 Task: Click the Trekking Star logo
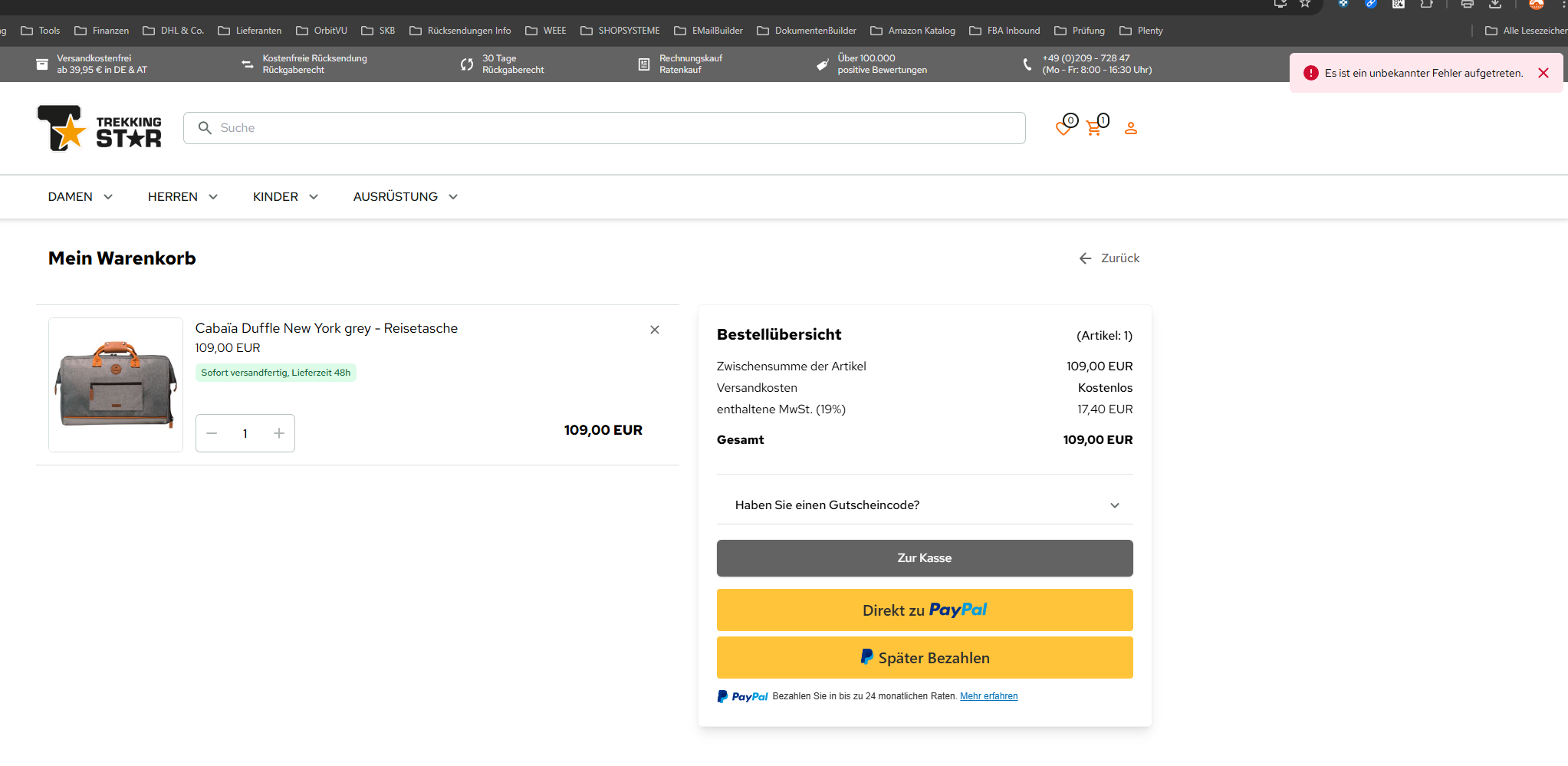point(100,128)
